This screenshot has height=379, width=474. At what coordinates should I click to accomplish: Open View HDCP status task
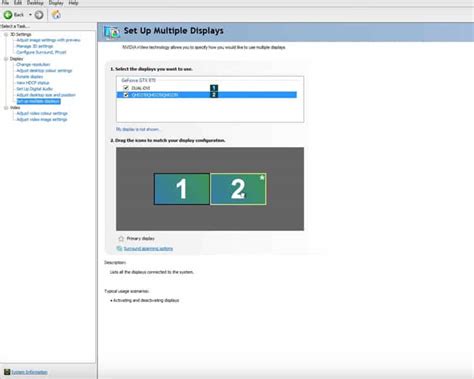click(x=33, y=83)
